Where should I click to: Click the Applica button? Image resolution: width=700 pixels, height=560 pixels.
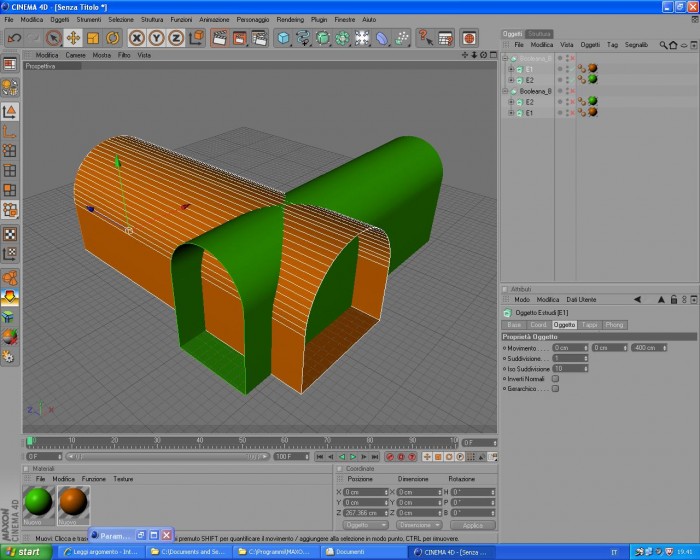coord(473,525)
